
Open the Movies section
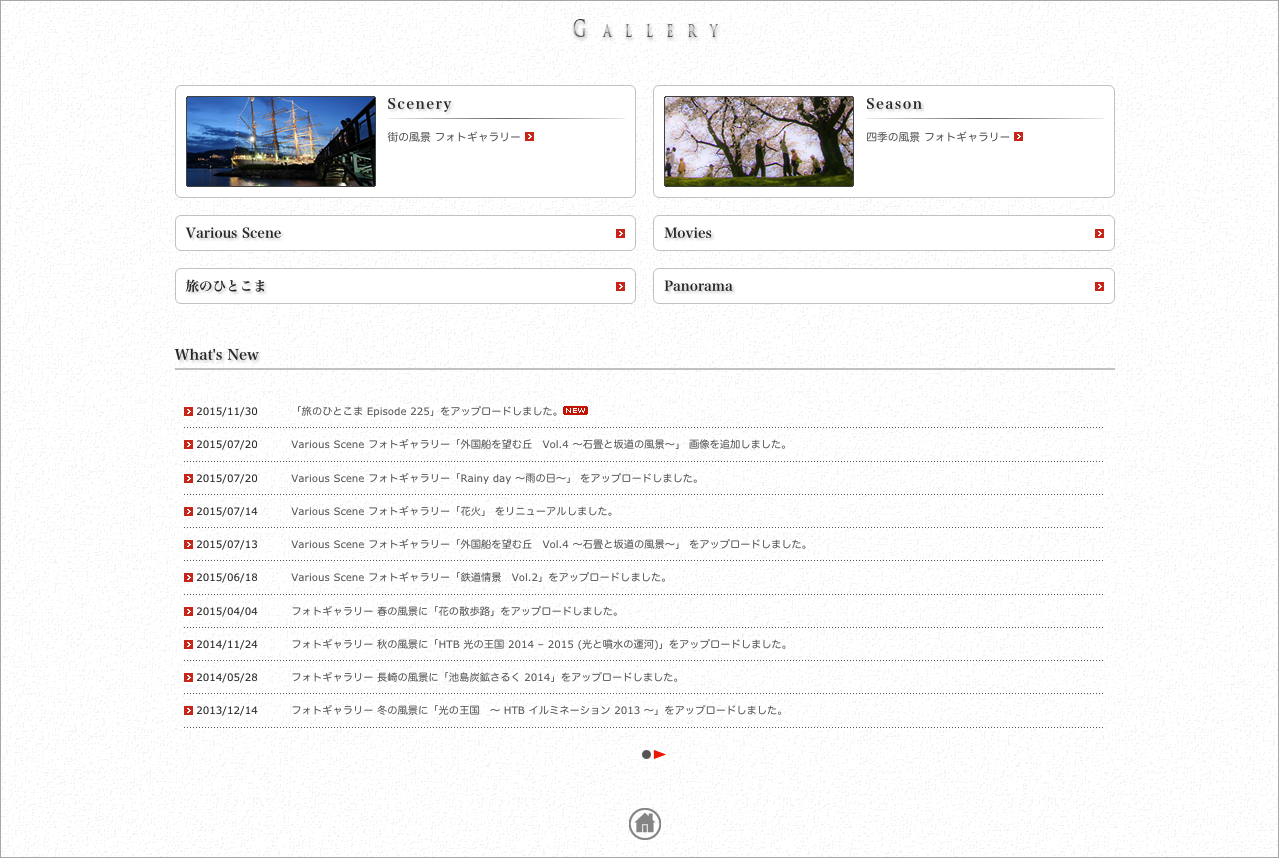pos(688,233)
